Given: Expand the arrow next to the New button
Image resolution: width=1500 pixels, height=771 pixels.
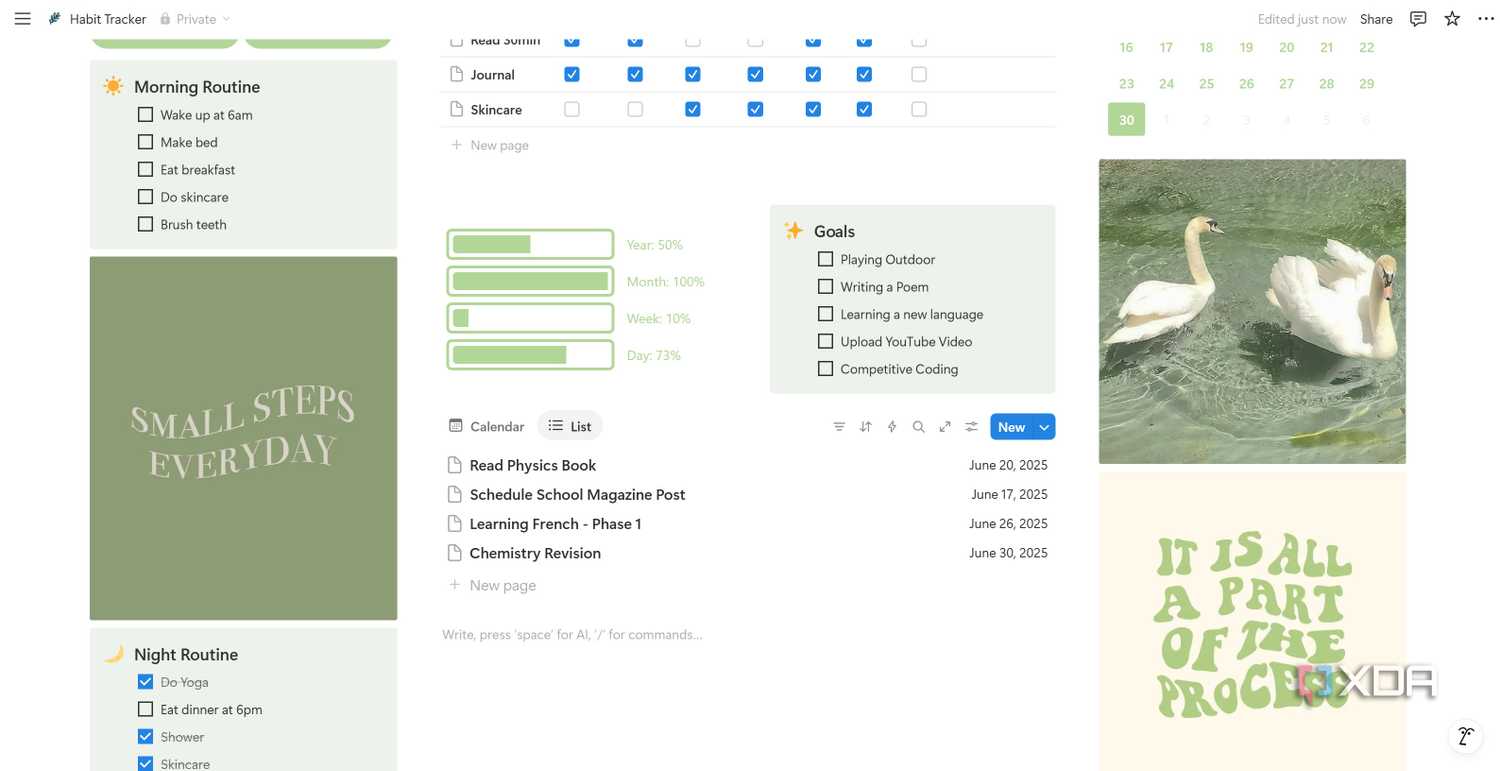Looking at the screenshot, I should [1044, 427].
